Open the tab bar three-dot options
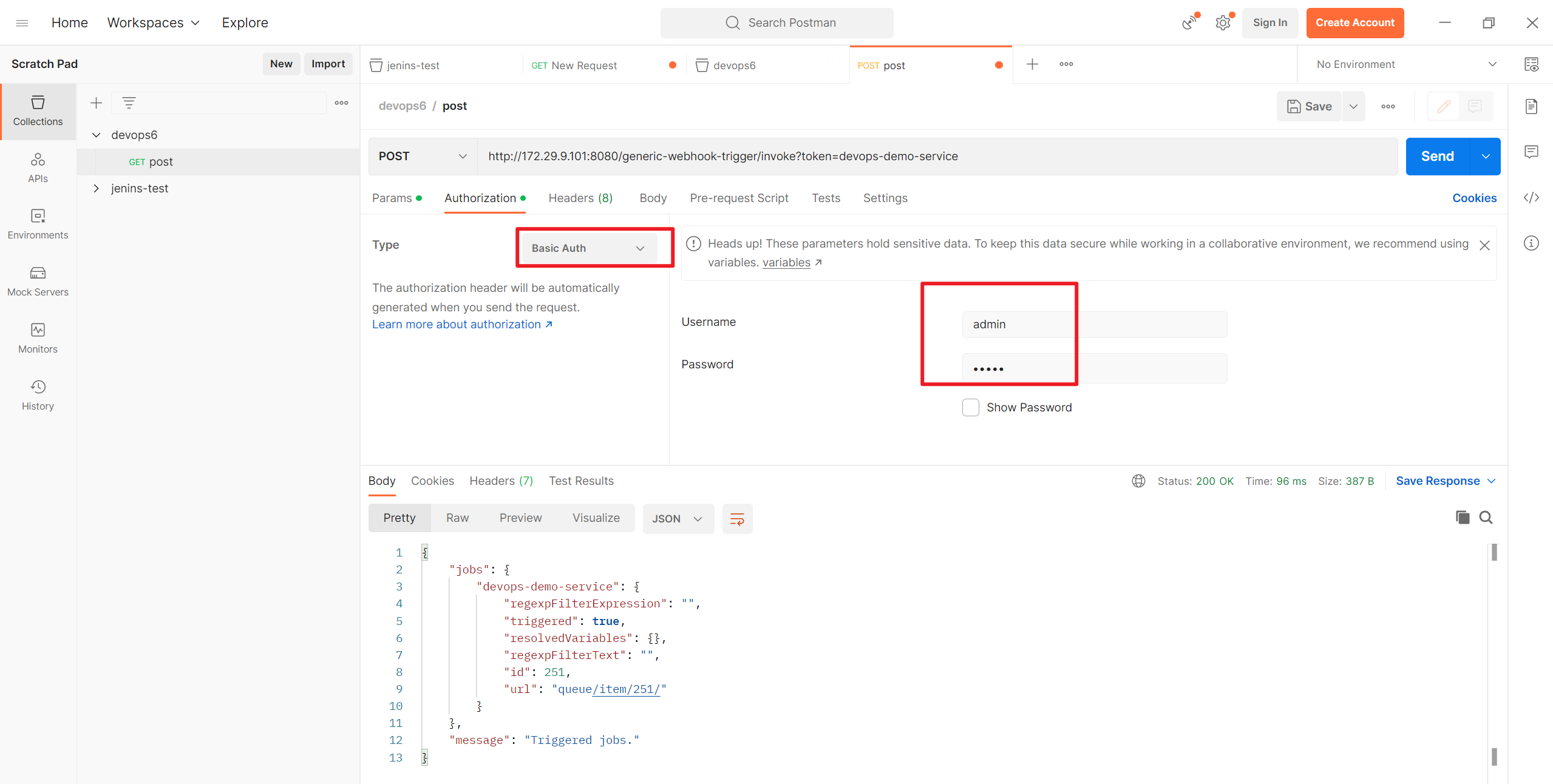 [x=1066, y=64]
